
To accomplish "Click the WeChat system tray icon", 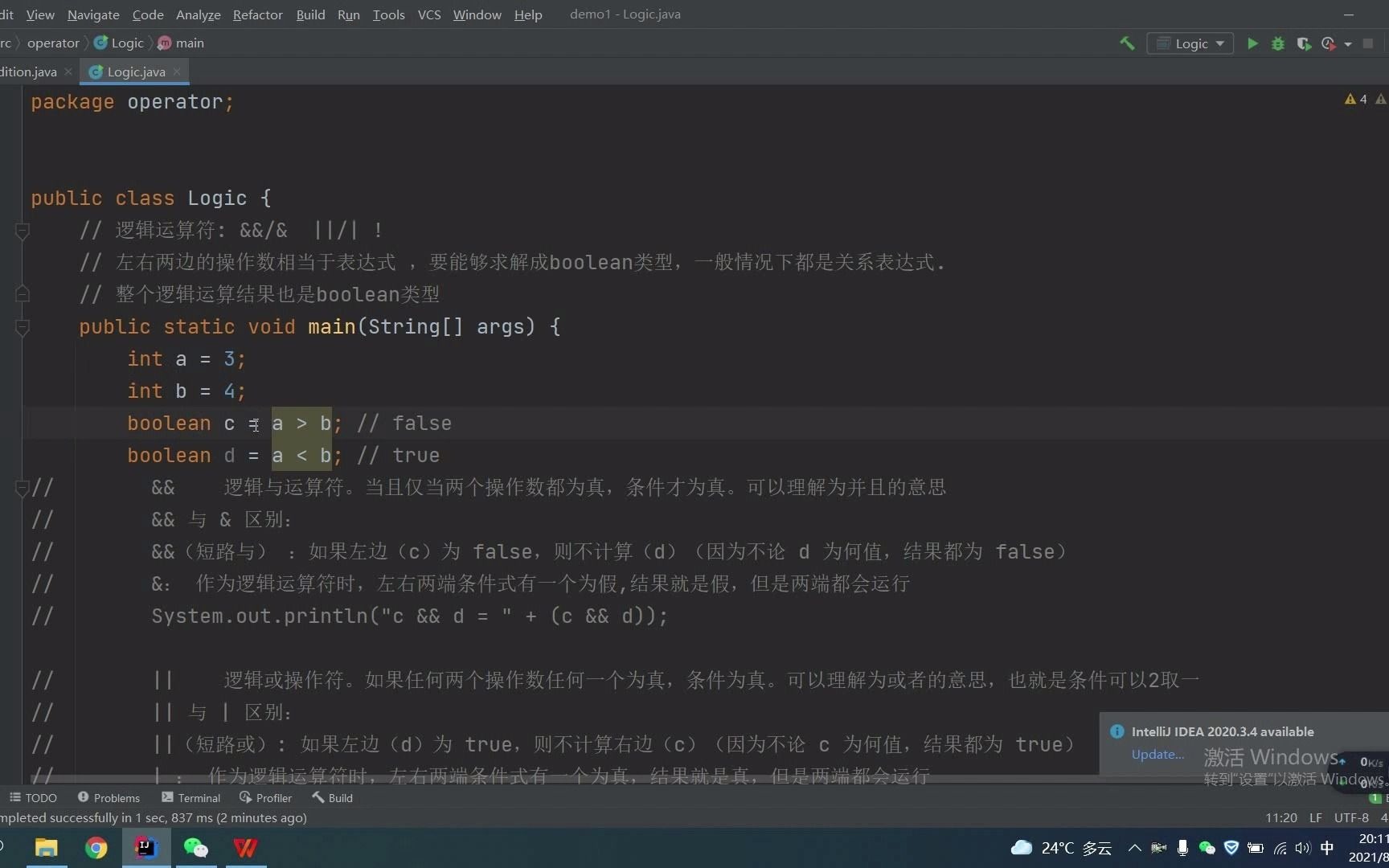I will click(1207, 848).
